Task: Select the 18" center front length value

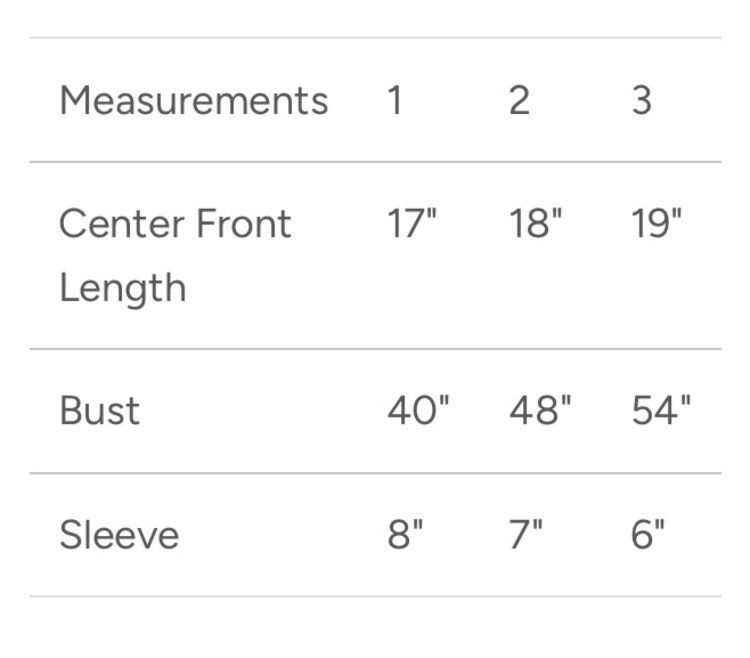Action: pos(536,224)
